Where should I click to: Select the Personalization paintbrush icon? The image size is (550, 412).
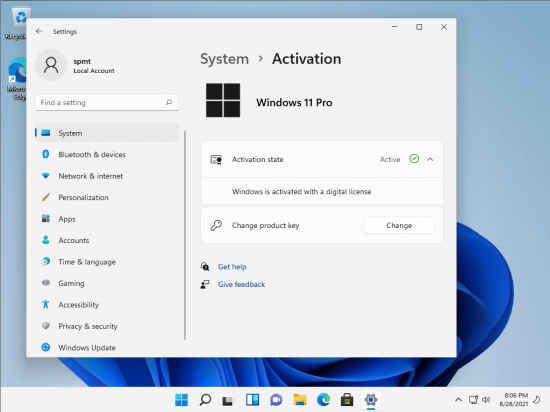(46, 197)
